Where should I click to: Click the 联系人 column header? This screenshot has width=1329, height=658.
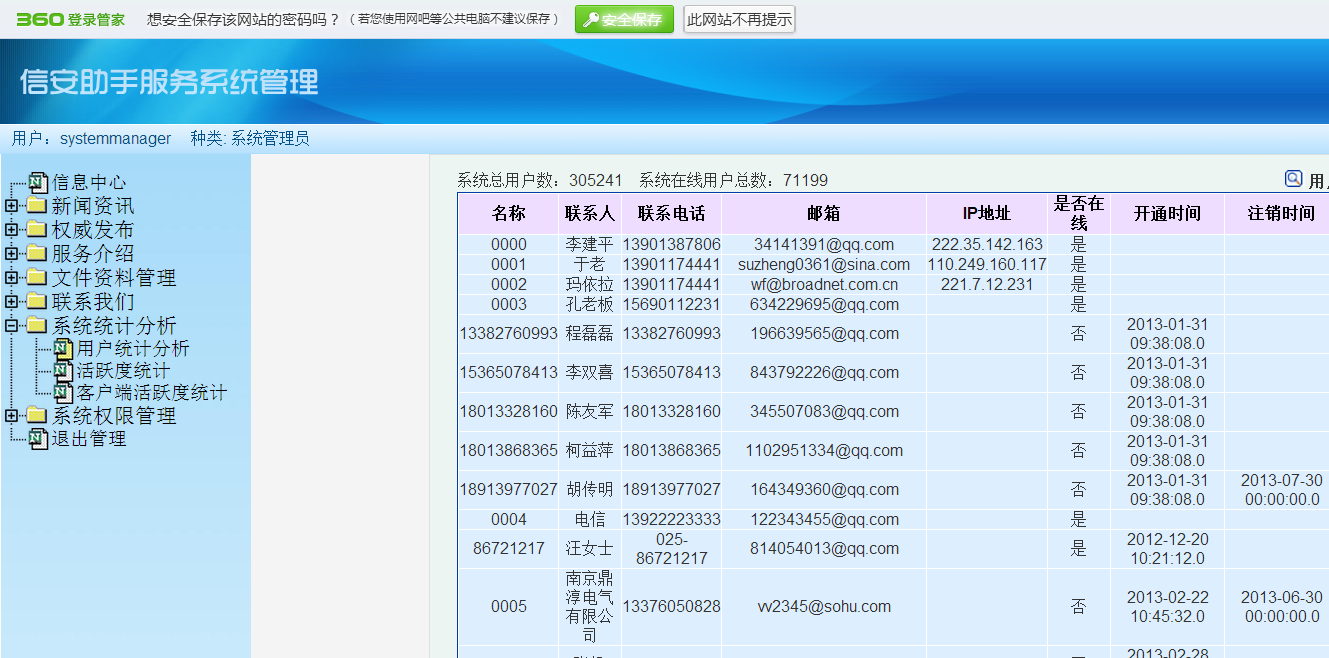click(x=590, y=214)
